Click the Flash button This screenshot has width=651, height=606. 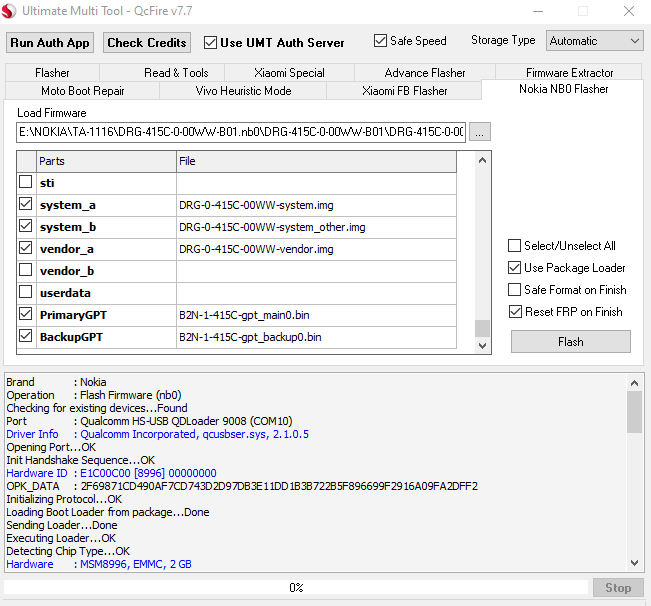pos(571,342)
